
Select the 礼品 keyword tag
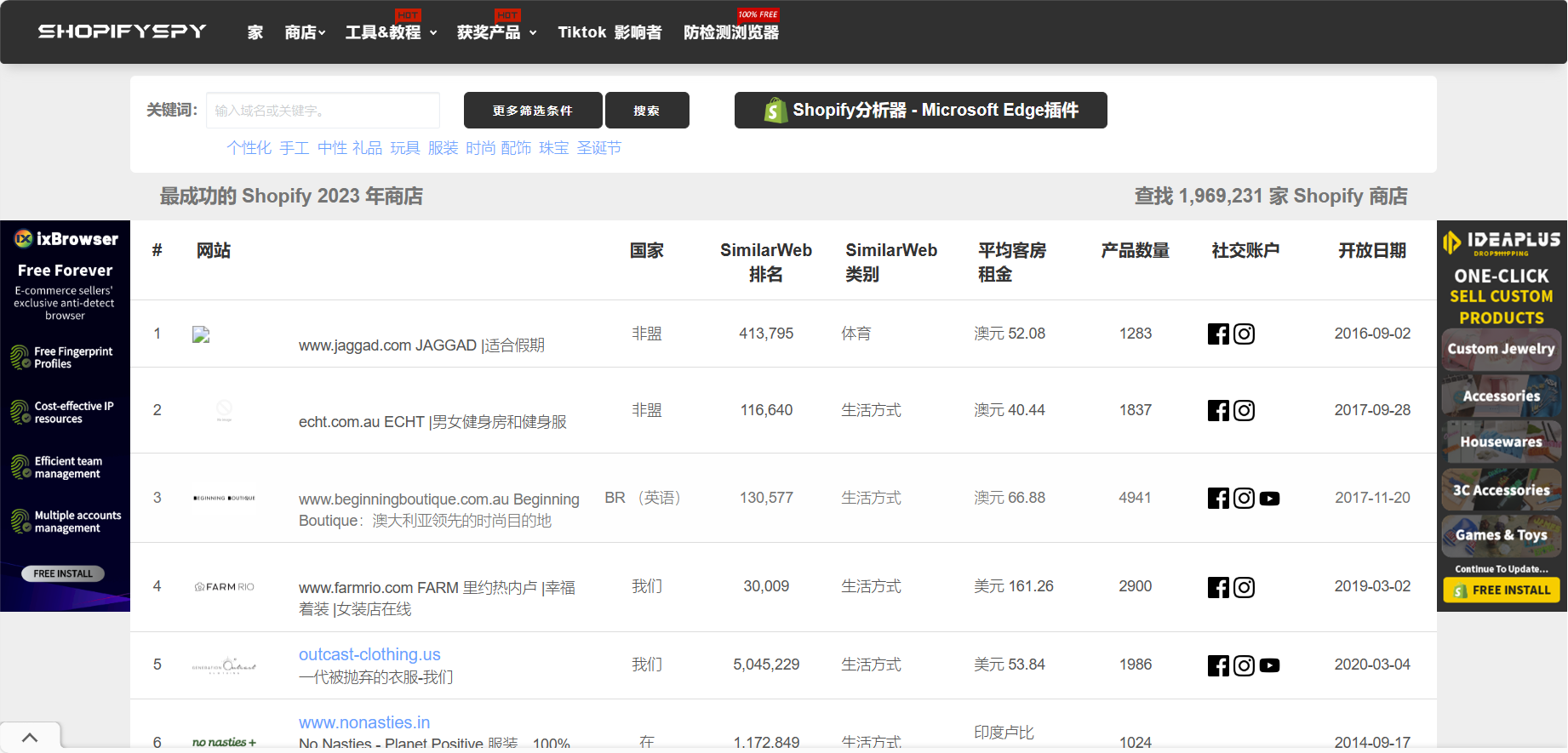pos(368,148)
